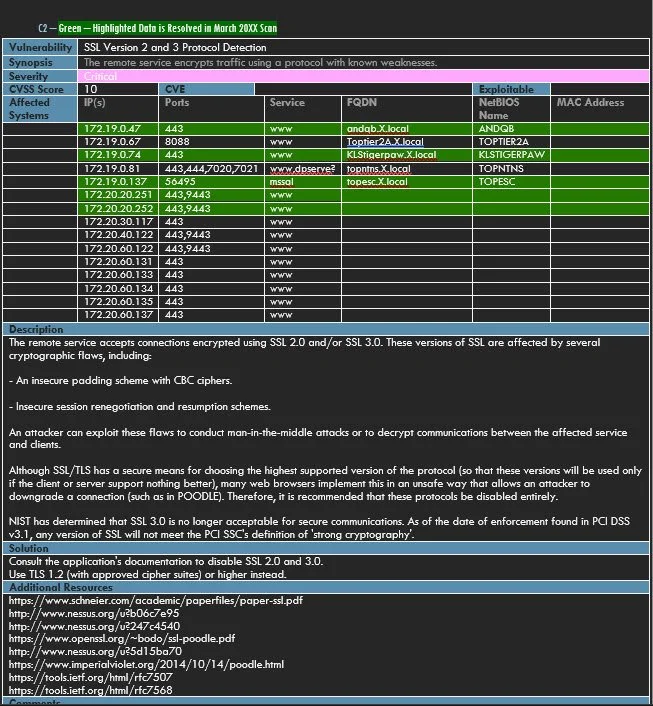Select the Ports column header
The image size is (653, 706).
pyautogui.click(x=211, y=109)
